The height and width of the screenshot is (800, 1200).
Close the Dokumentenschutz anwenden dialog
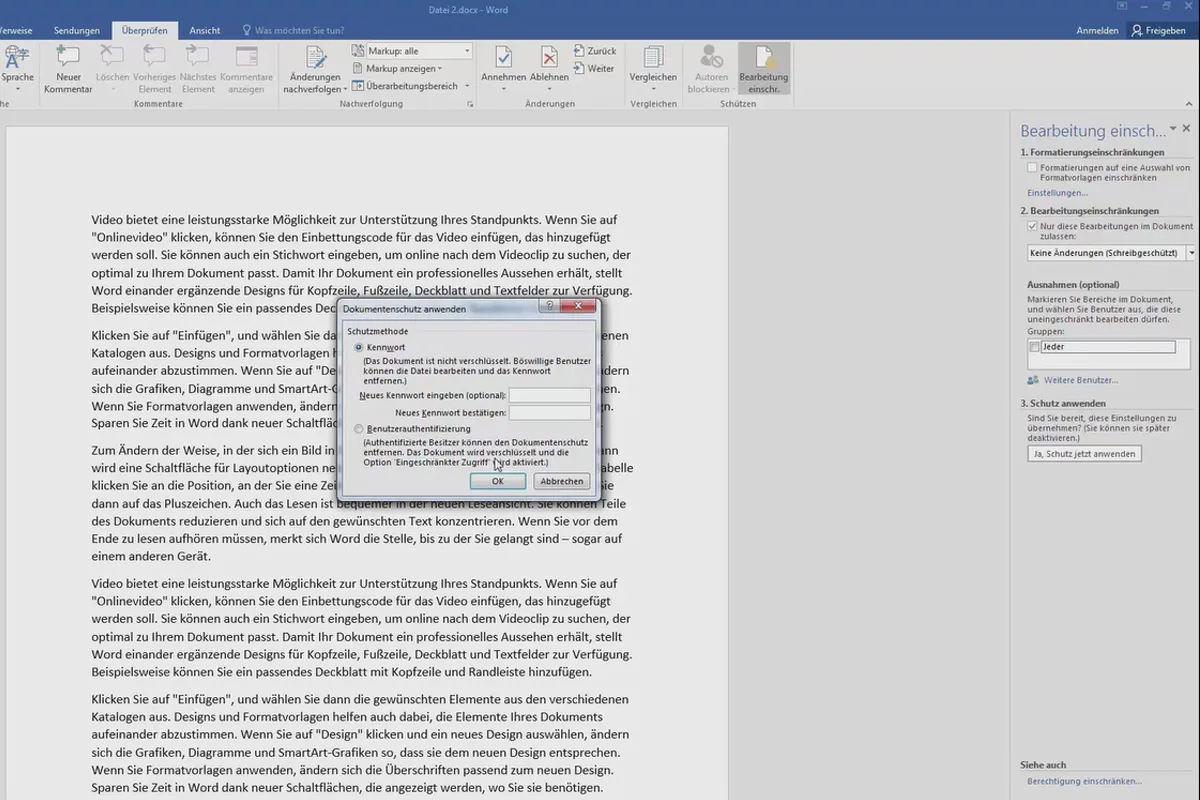click(579, 308)
